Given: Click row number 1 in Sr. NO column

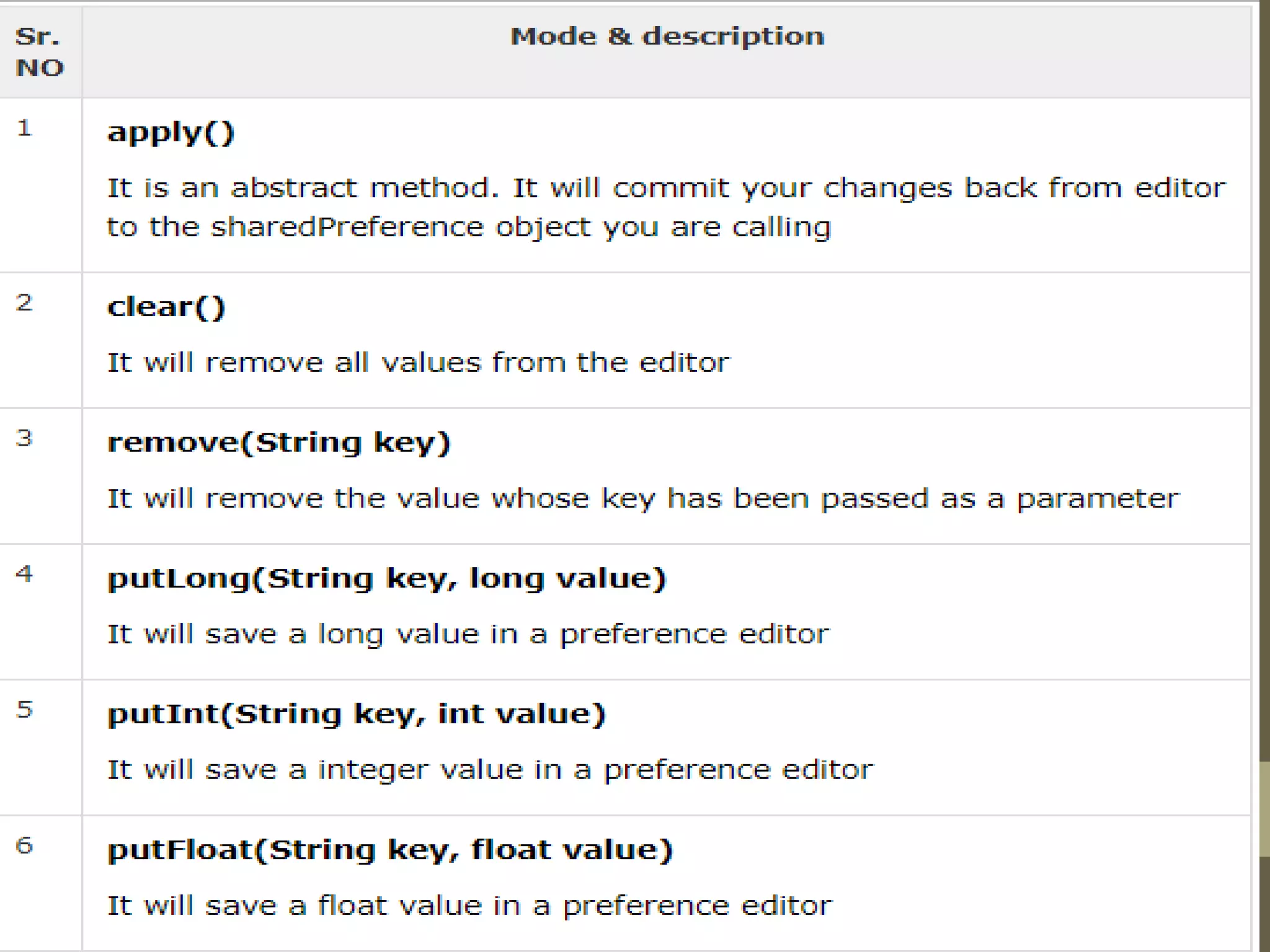Looking at the screenshot, I should (x=24, y=128).
